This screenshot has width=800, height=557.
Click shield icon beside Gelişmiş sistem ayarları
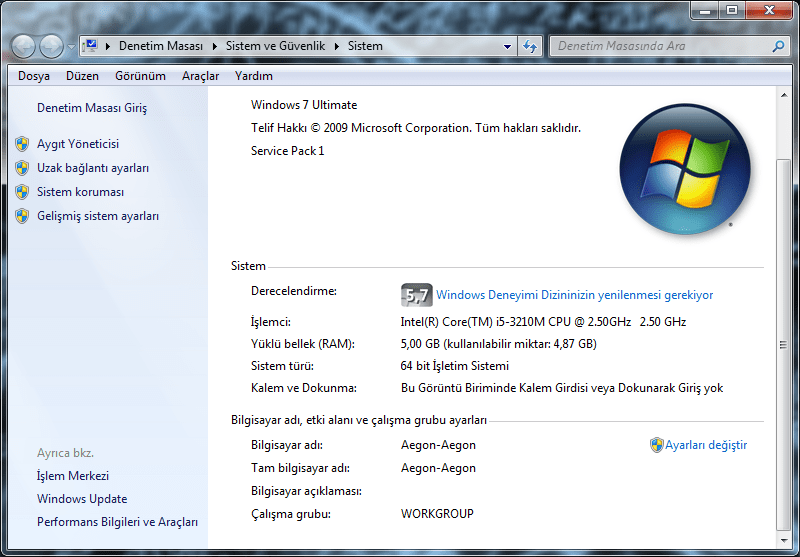tap(22, 216)
